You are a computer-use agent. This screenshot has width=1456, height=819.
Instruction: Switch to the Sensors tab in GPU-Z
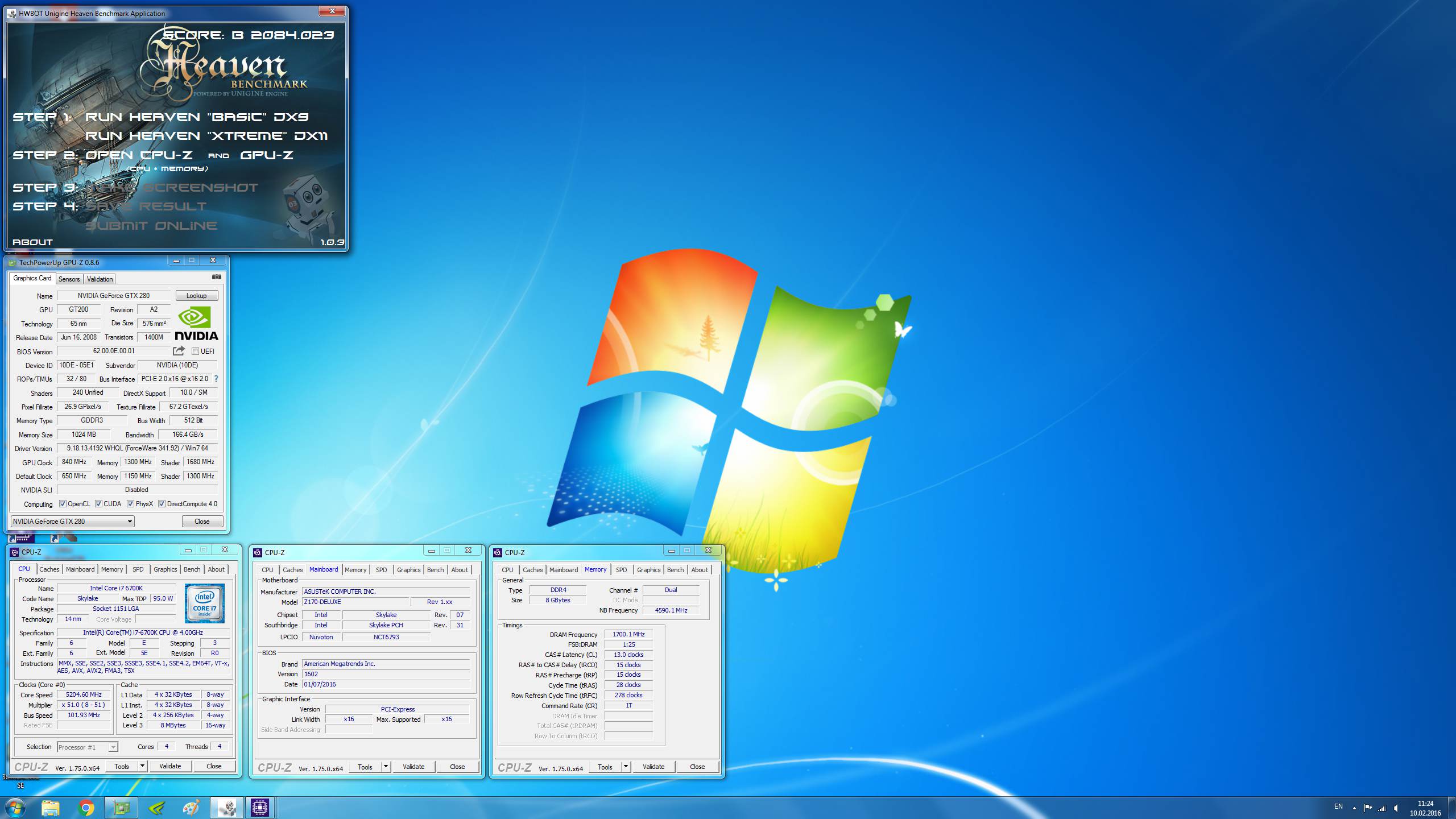[x=69, y=279]
